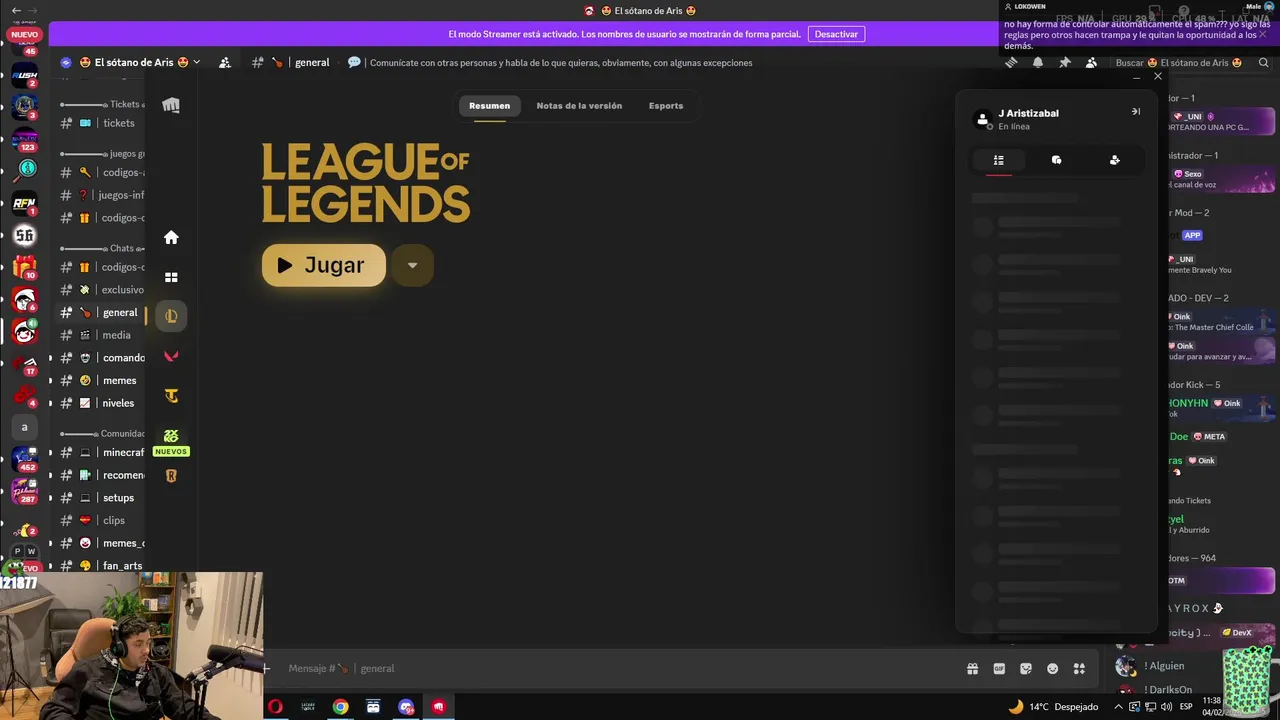The width and height of the screenshot is (1280, 720).
Task: Open the GIF picker button
Action: (x=999, y=669)
